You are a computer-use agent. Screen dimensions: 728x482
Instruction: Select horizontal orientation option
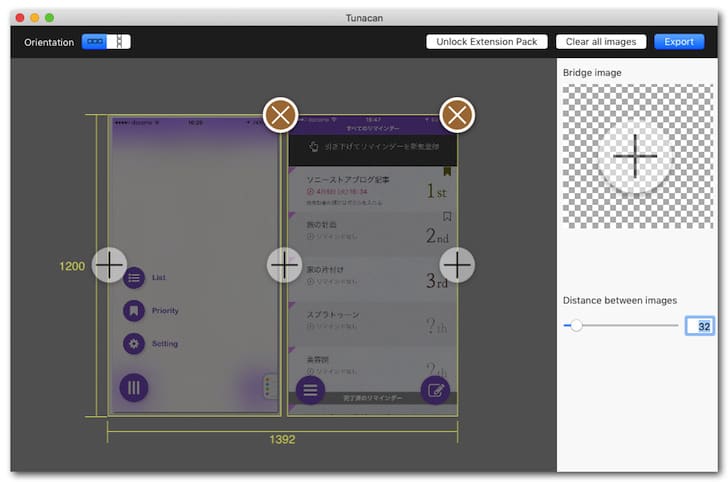(94, 42)
